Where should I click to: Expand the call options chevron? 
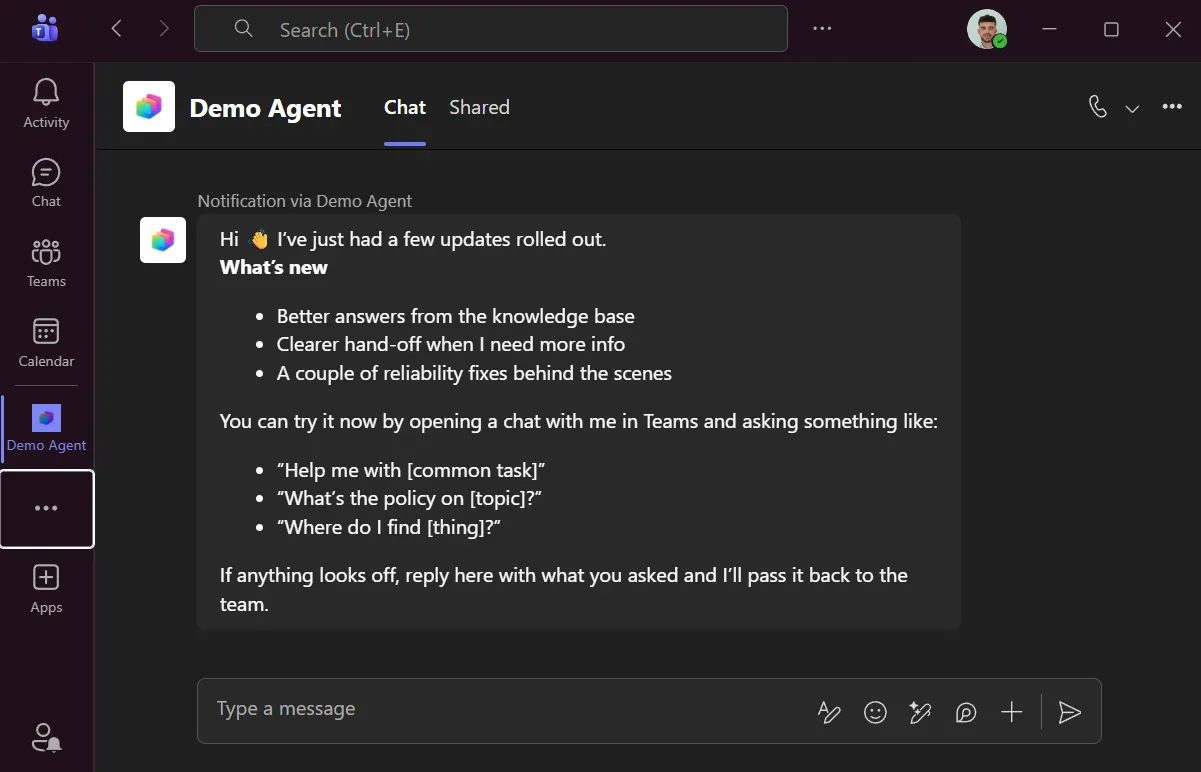point(1132,108)
